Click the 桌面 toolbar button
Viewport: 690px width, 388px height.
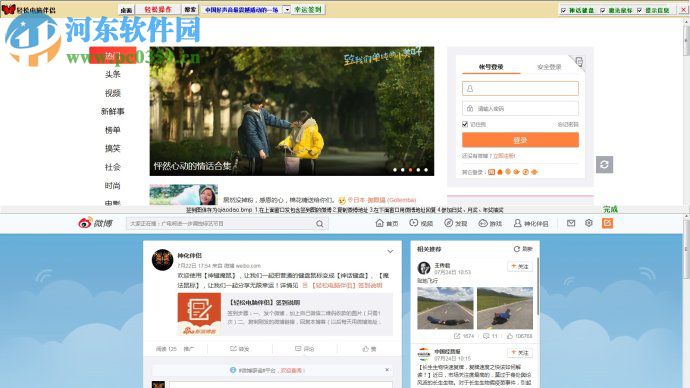pyautogui.click(x=126, y=10)
